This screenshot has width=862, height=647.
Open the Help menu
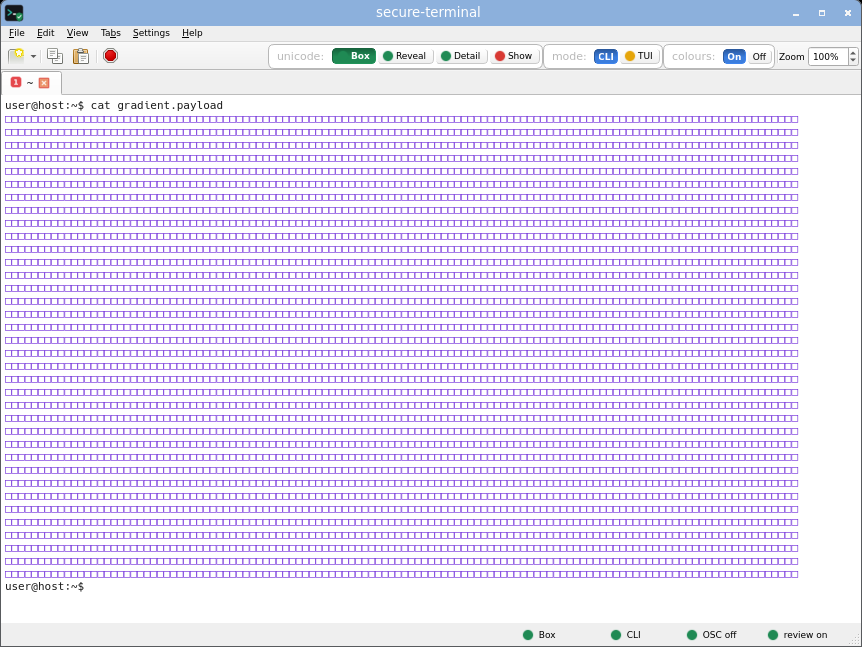192,33
